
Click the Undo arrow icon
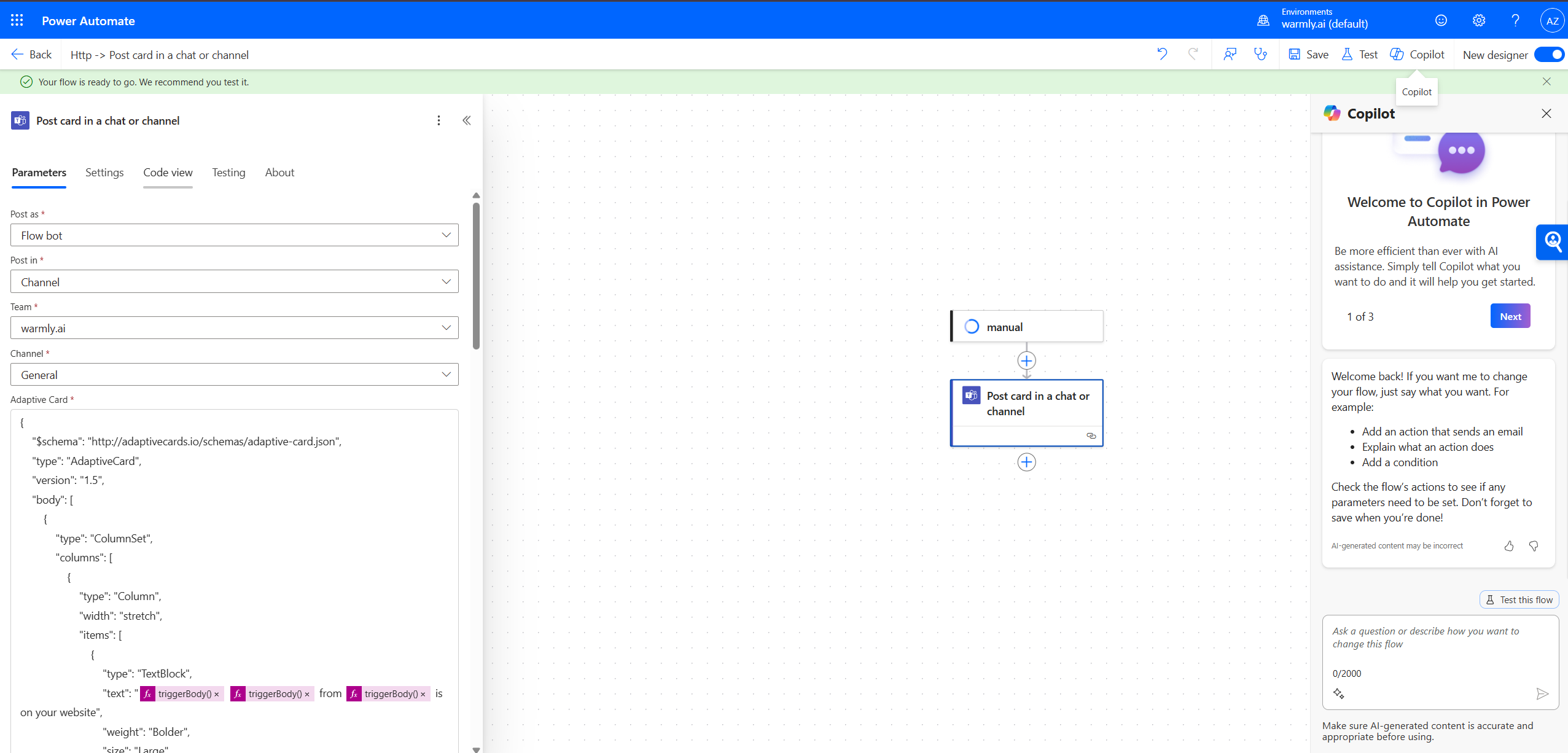click(1162, 54)
